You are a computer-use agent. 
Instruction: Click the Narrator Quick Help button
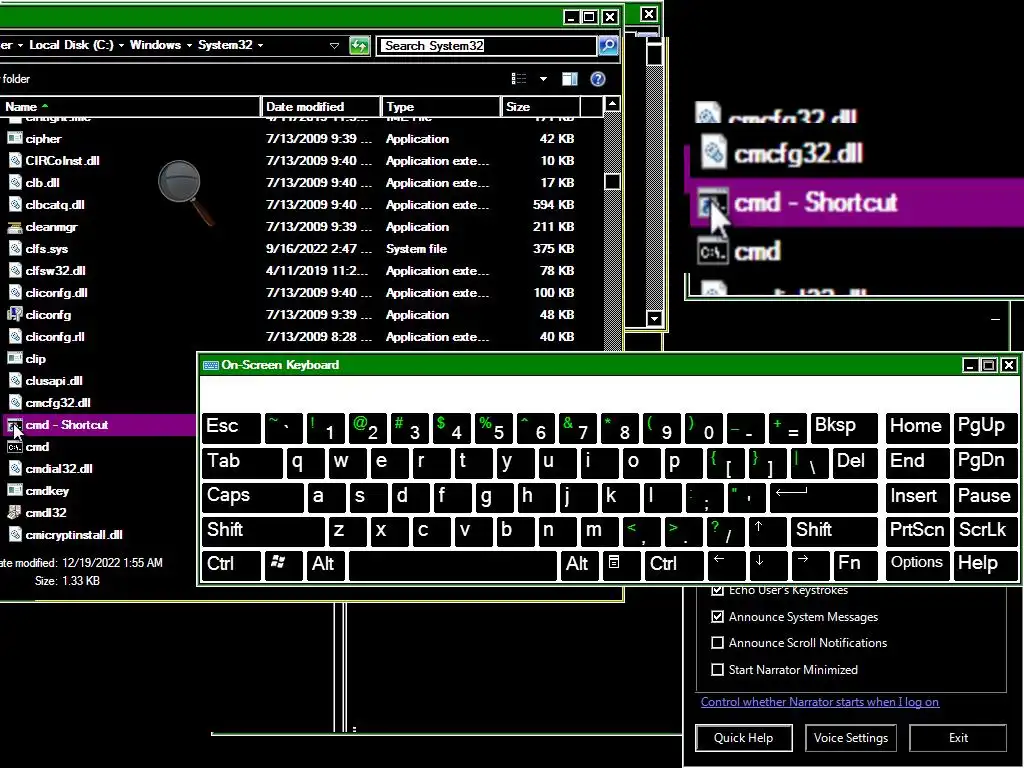tap(744, 738)
